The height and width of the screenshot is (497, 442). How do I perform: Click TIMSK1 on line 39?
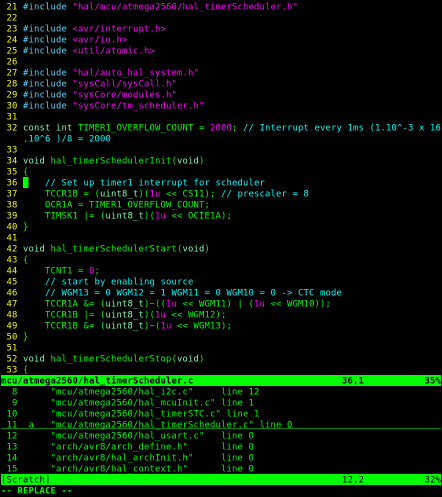[x=61, y=215]
